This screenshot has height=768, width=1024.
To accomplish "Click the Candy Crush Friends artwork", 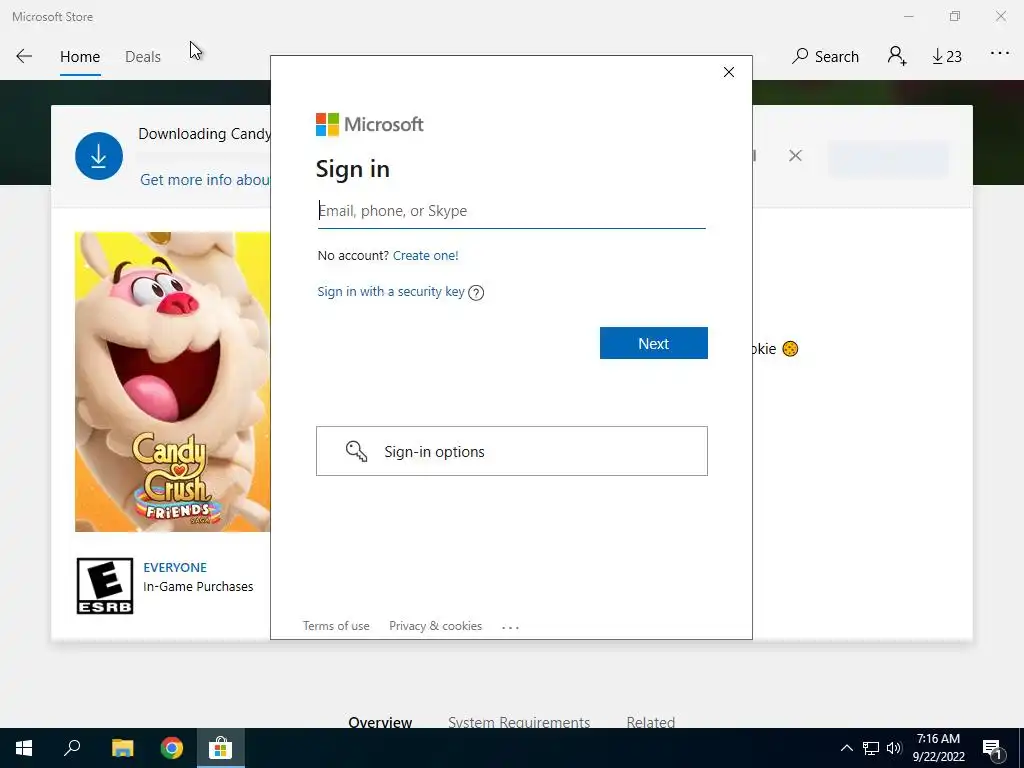I will (172, 382).
